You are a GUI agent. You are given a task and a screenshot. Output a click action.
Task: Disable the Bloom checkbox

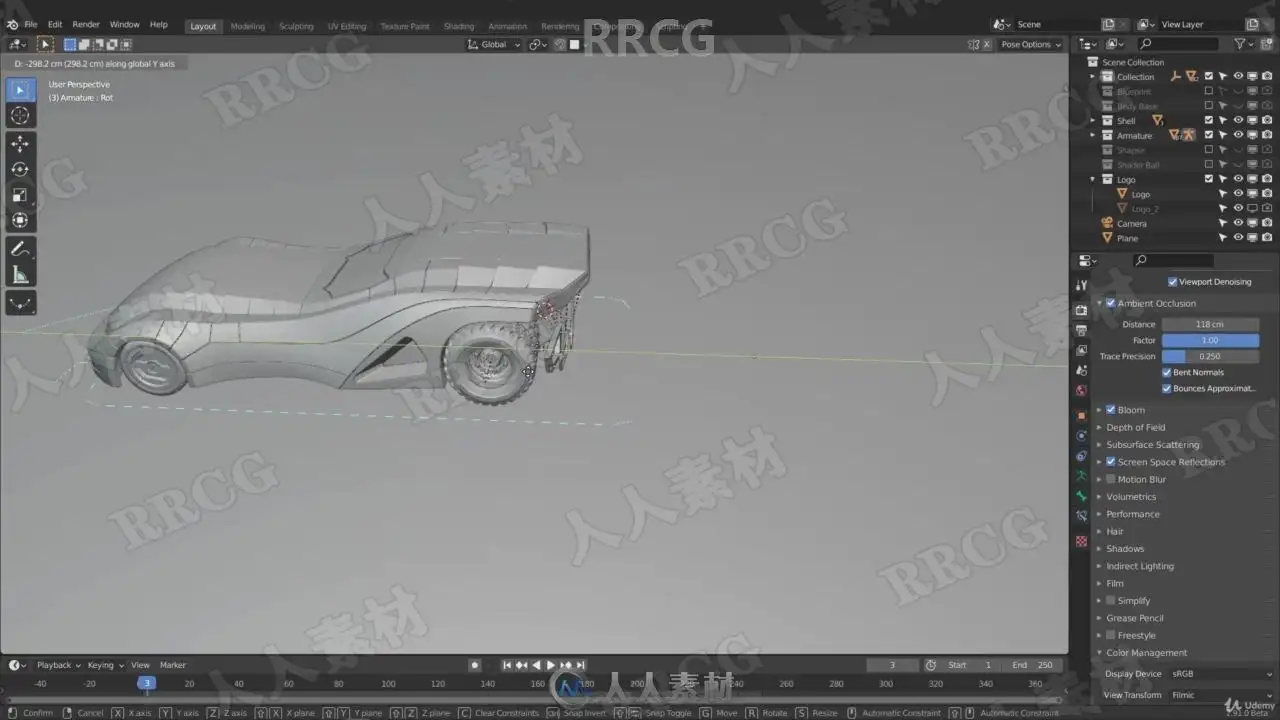pyautogui.click(x=1111, y=410)
